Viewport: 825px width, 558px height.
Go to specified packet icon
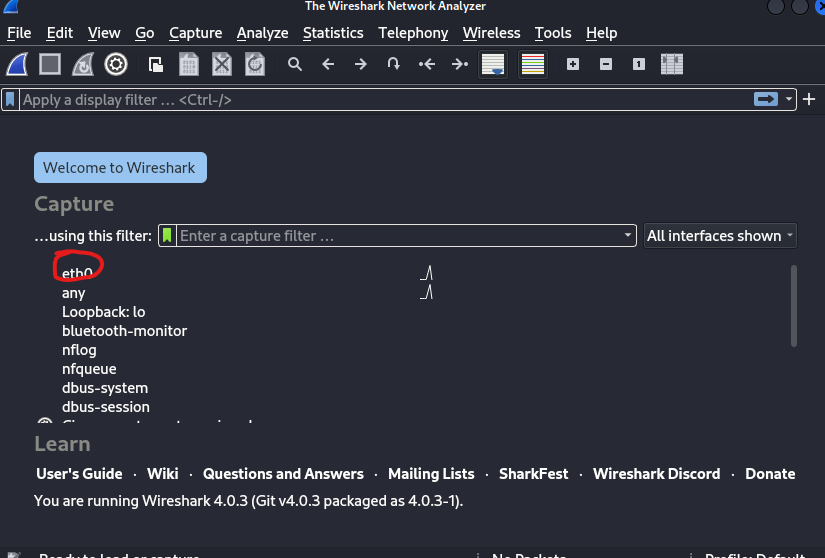tap(394, 64)
